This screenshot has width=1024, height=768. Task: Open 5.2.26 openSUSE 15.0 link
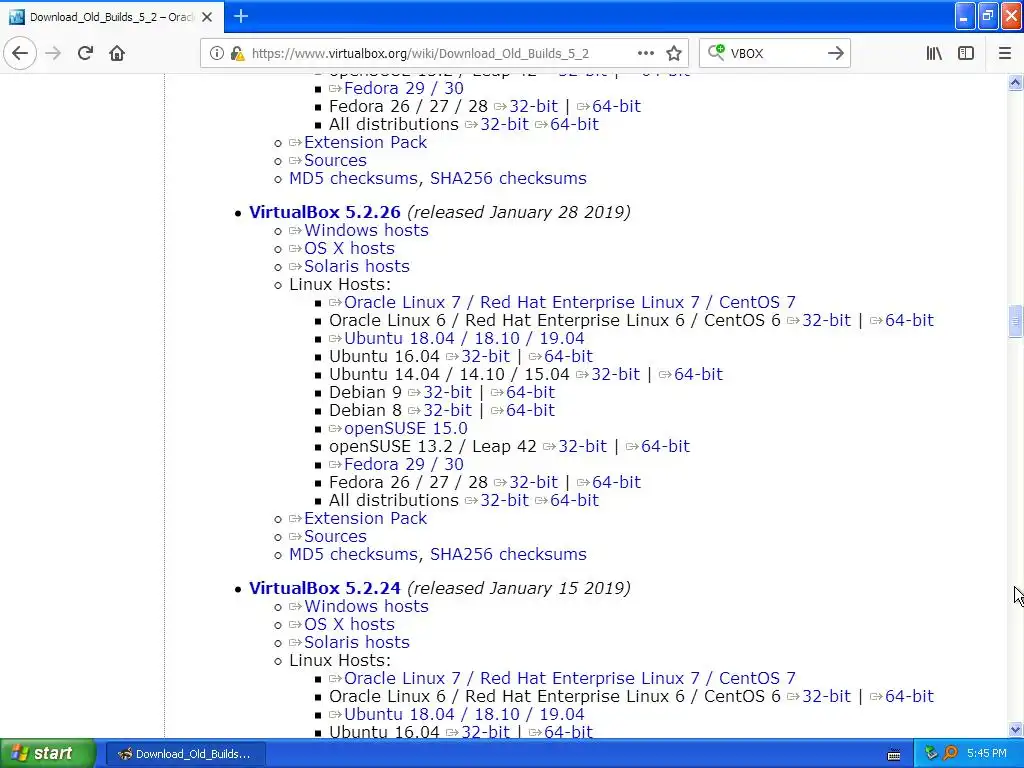[x=406, y=428]
